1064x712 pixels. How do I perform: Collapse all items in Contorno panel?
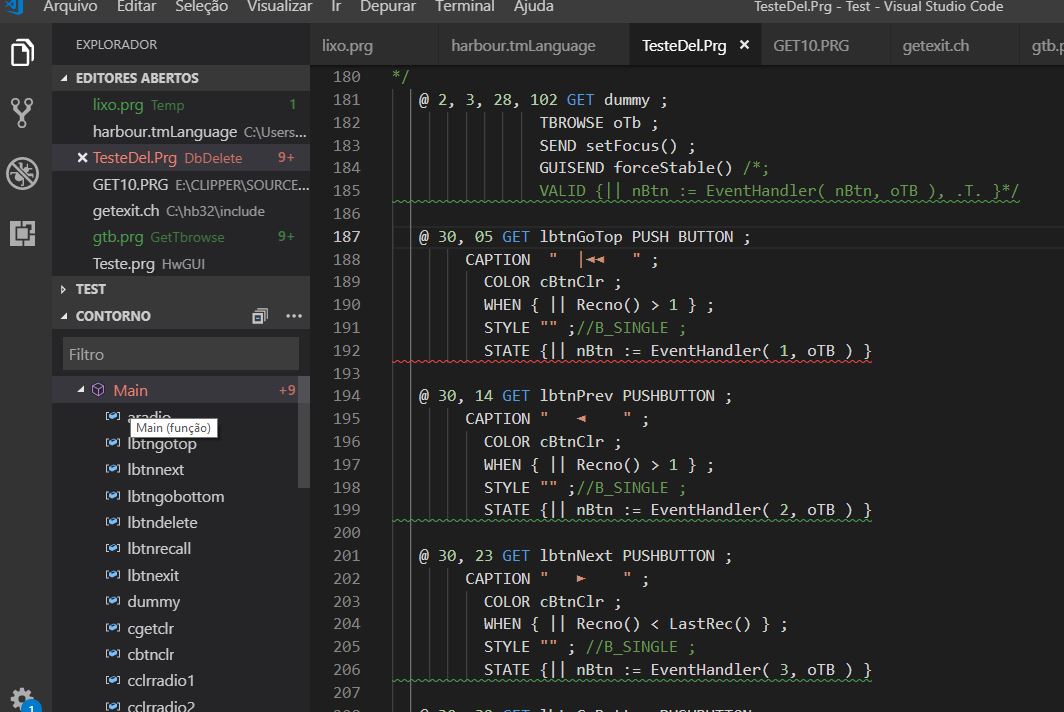(x=260, y=316)
